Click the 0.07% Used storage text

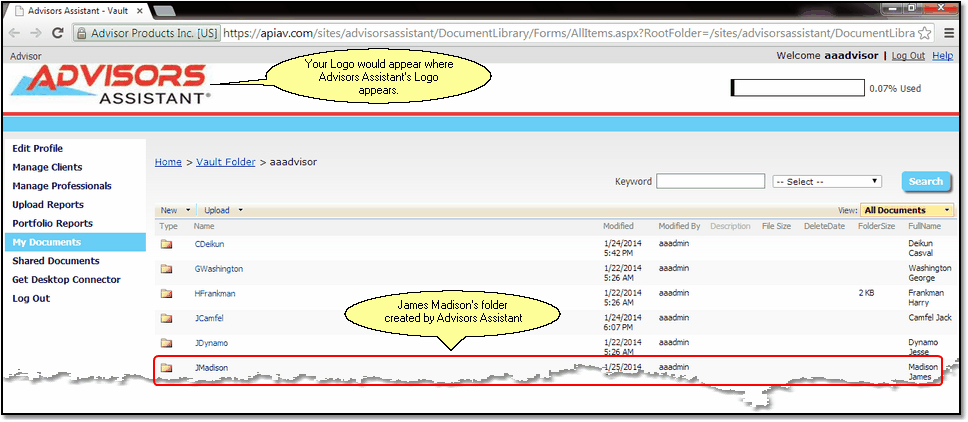[895, 89]
